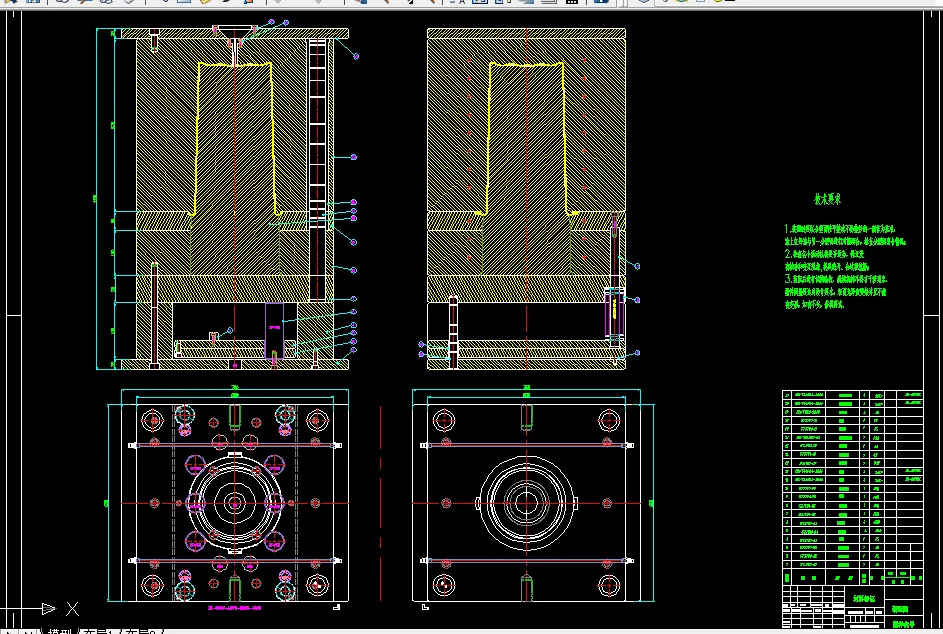The width and height of the screenshot is (943, 634).
Task: Pick the concentric circles in the lower-right plan
Action: click(x=526, y=503)
